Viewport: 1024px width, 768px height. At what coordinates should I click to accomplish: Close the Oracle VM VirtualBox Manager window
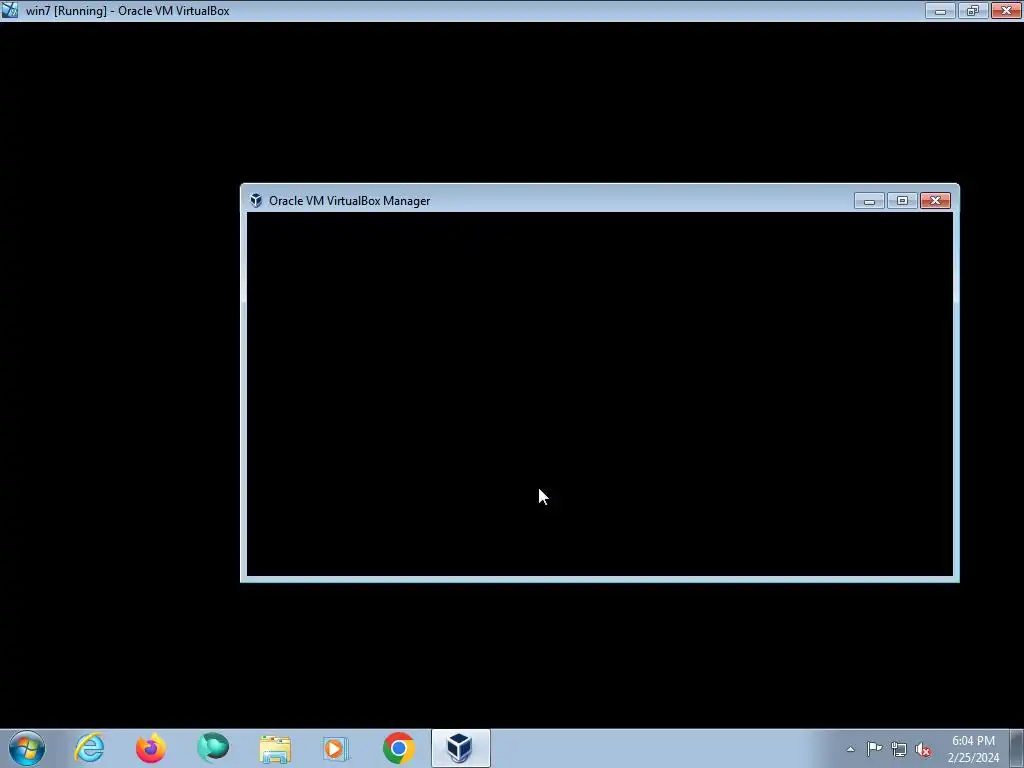[935, 201]
